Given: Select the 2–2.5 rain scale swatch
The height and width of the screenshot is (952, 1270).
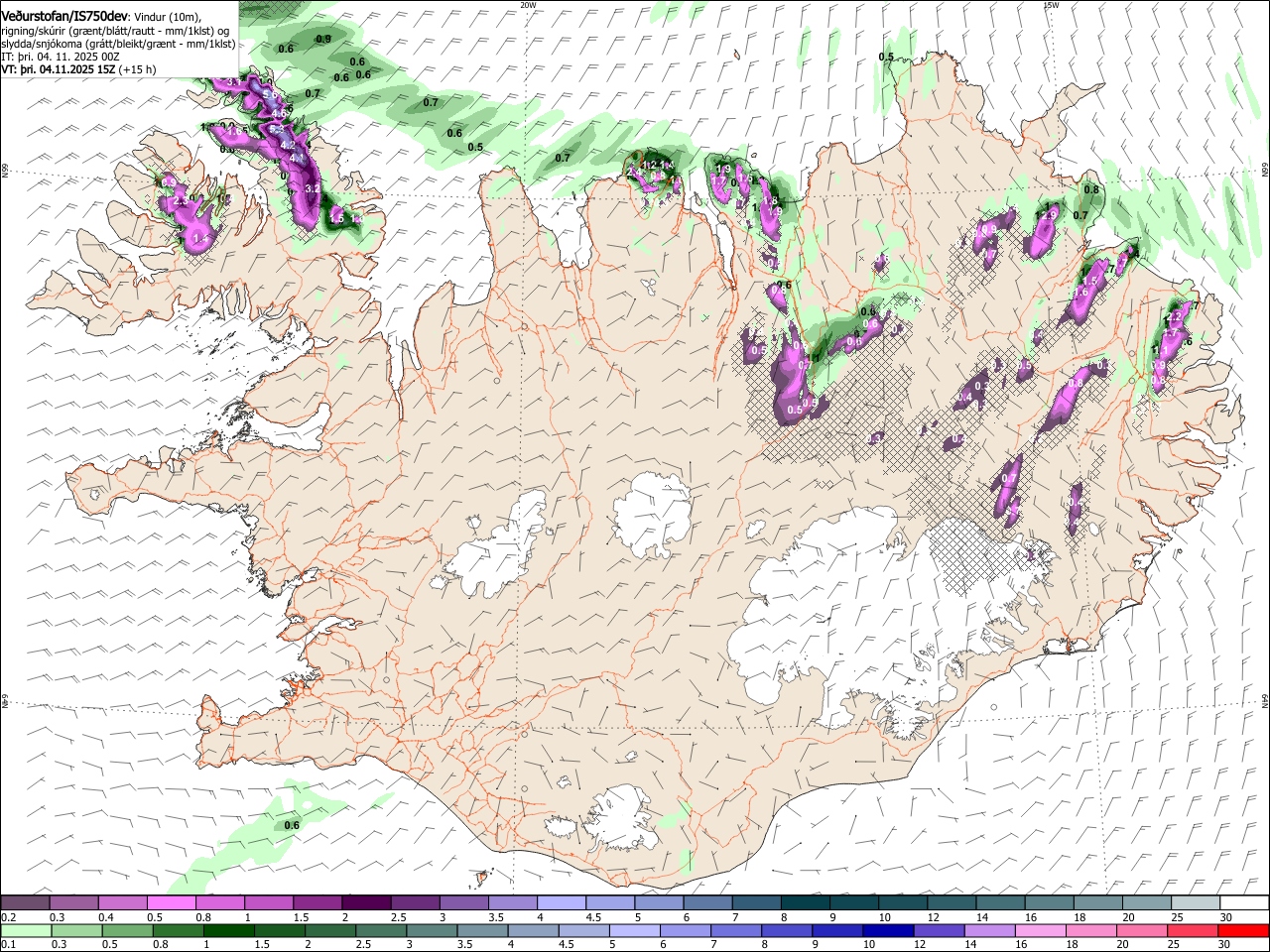Looking at the screenshot, I should coord(330,930).
